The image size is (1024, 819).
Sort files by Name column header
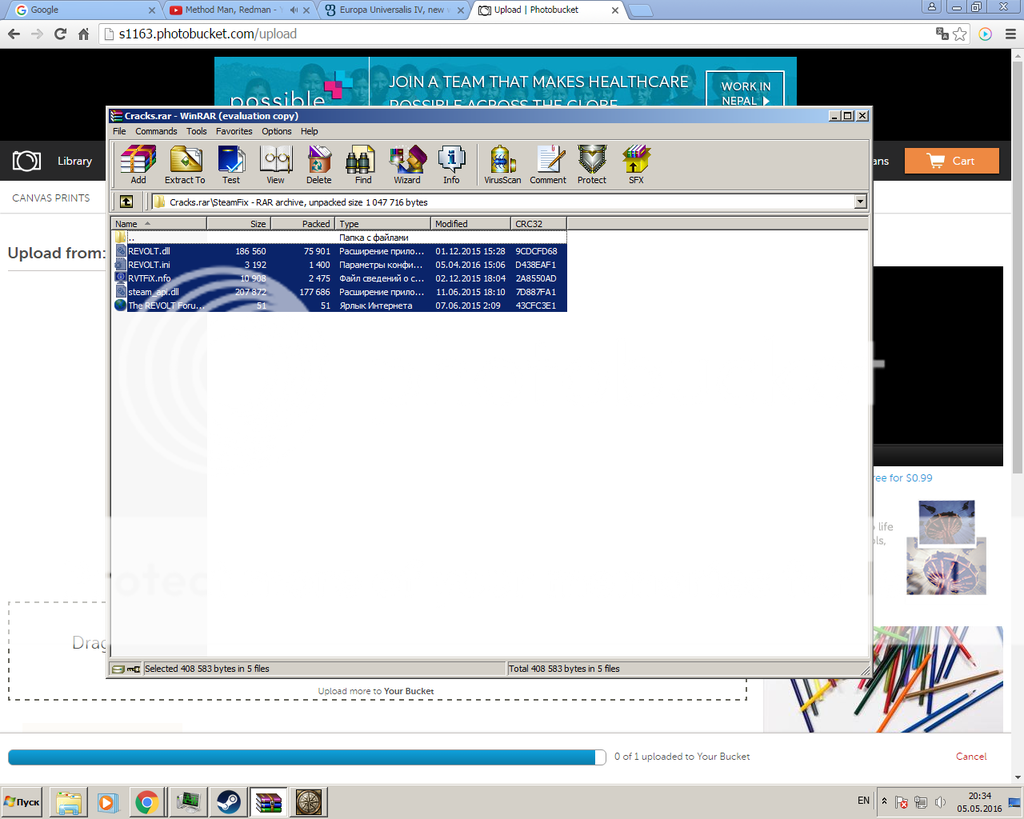[158, 224]
